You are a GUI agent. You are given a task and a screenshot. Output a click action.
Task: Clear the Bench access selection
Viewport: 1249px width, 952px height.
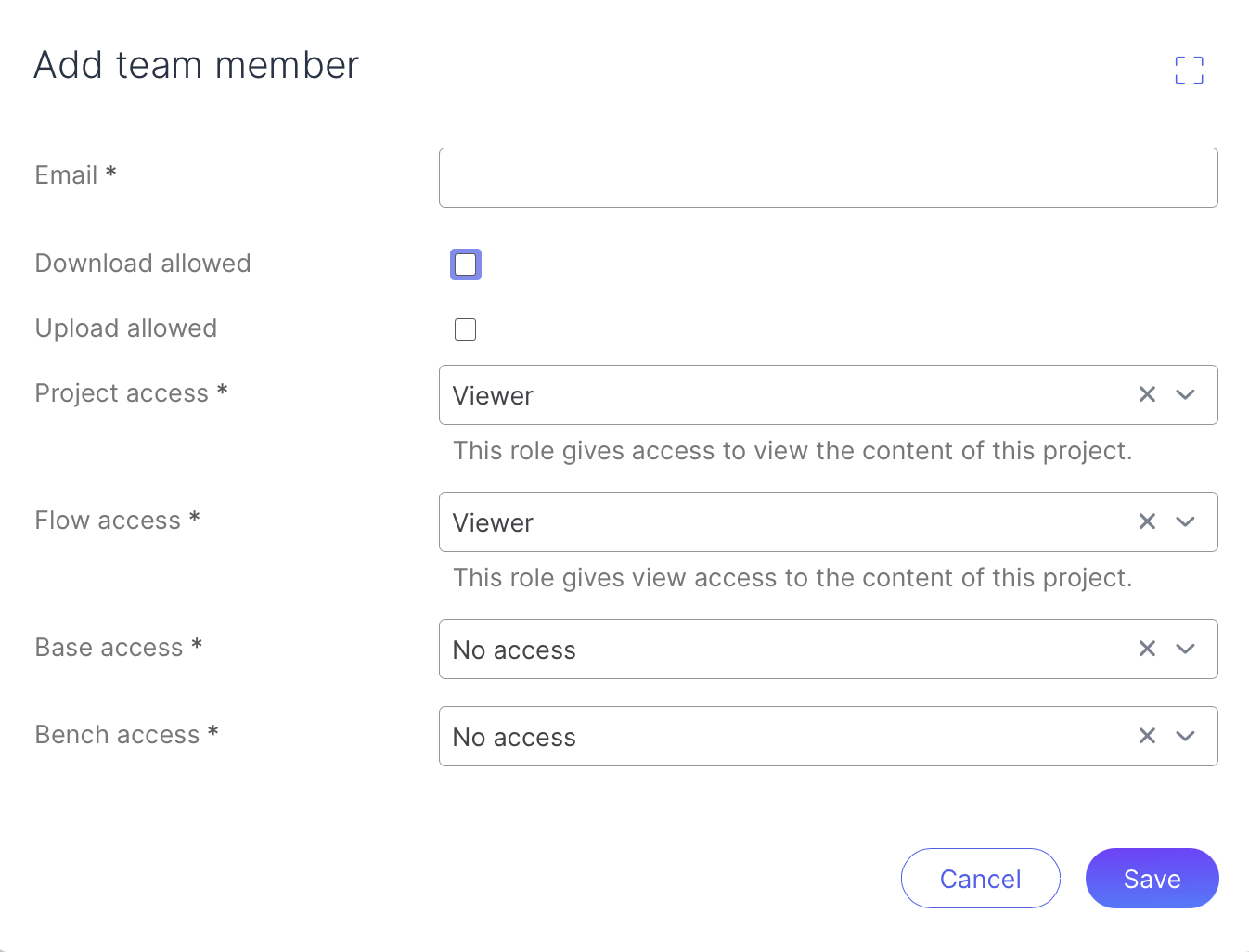pos(1147,736)
